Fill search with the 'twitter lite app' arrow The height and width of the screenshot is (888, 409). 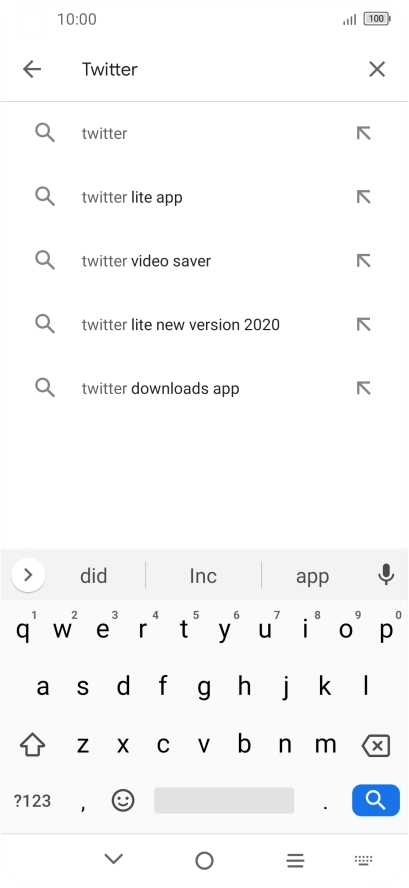click(363, 197)
